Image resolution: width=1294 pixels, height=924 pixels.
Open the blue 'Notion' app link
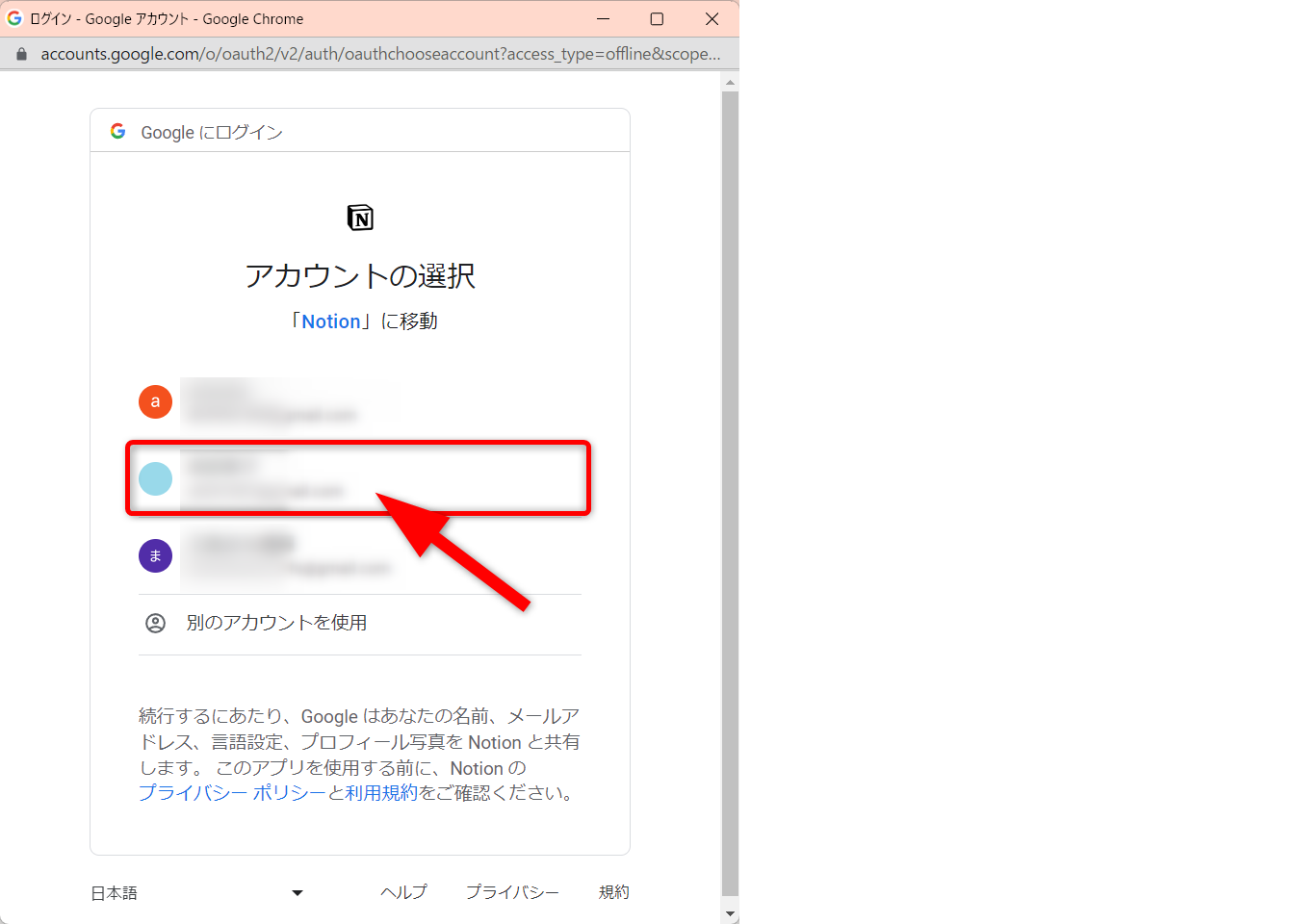pyautogui.click(x=331, y=321)
